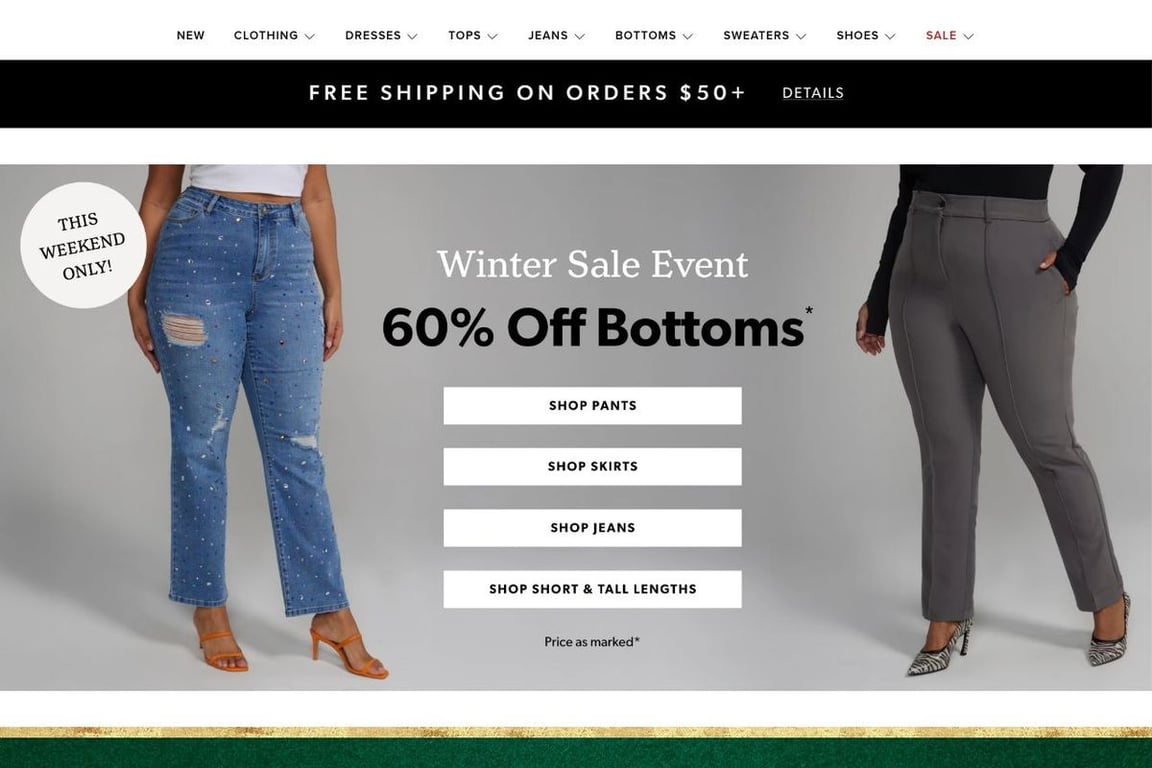Expand the Sale dropdown chevron
The image size is (1152, 768).
pyautogui.click(x=968, y=36)
